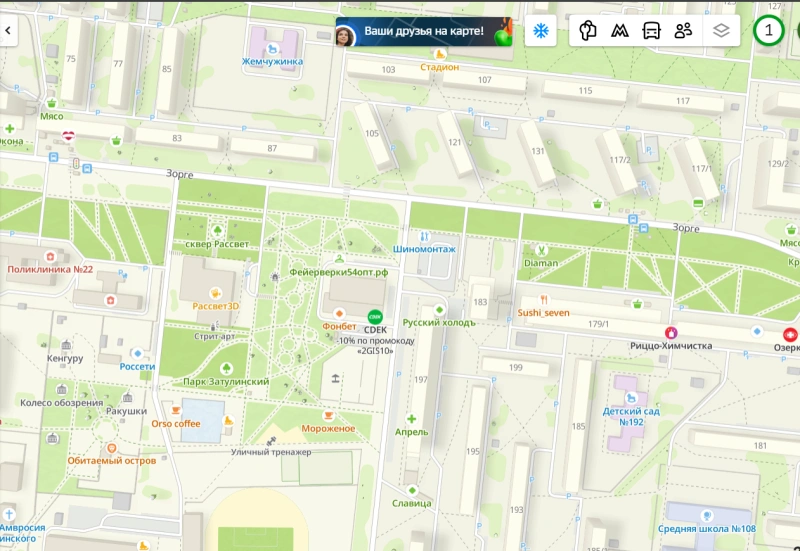
Task: Select the skating icon by Orso coffee rink
Action: coord(229,420)
